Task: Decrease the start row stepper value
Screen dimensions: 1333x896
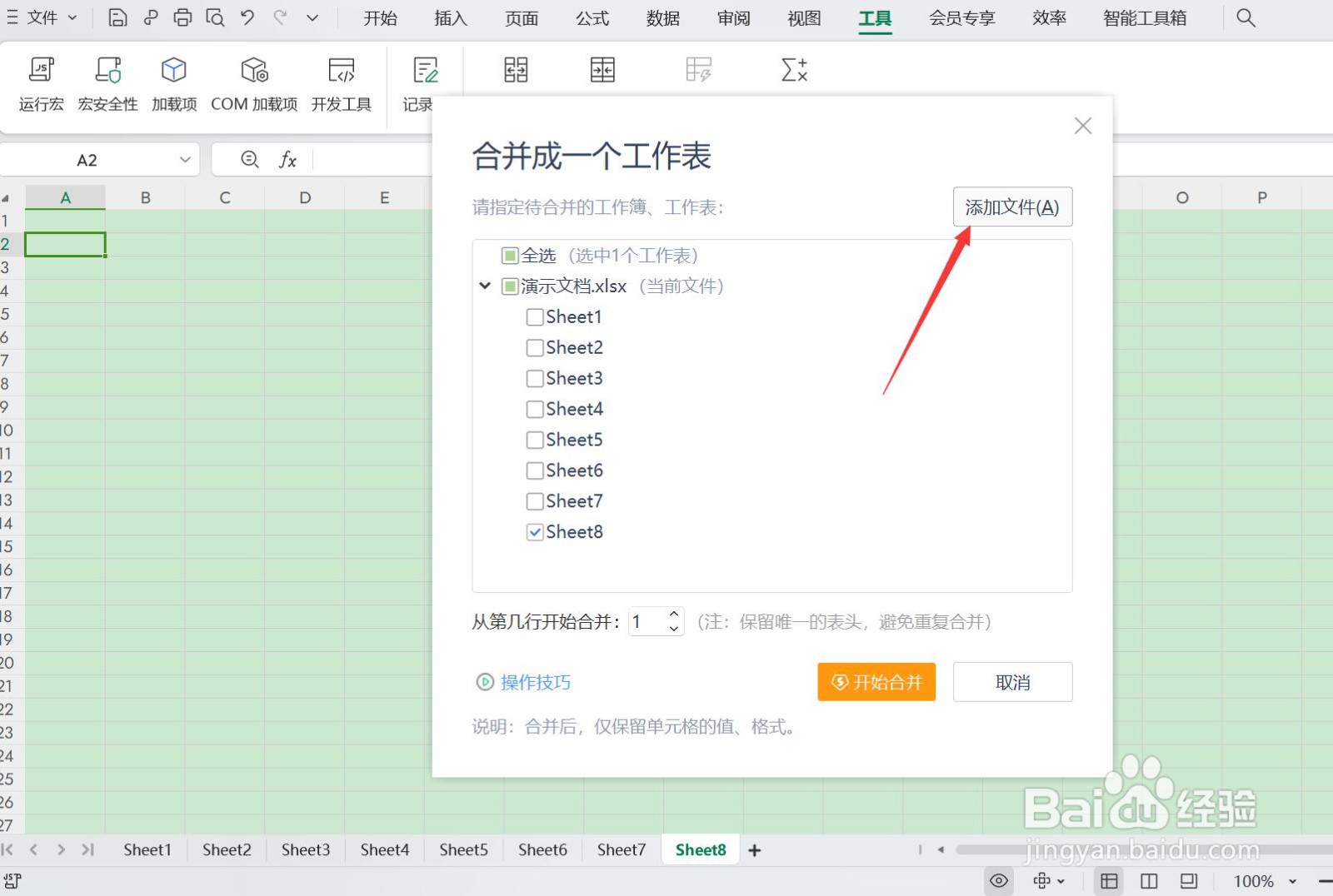Action: (x=674, y=628)
